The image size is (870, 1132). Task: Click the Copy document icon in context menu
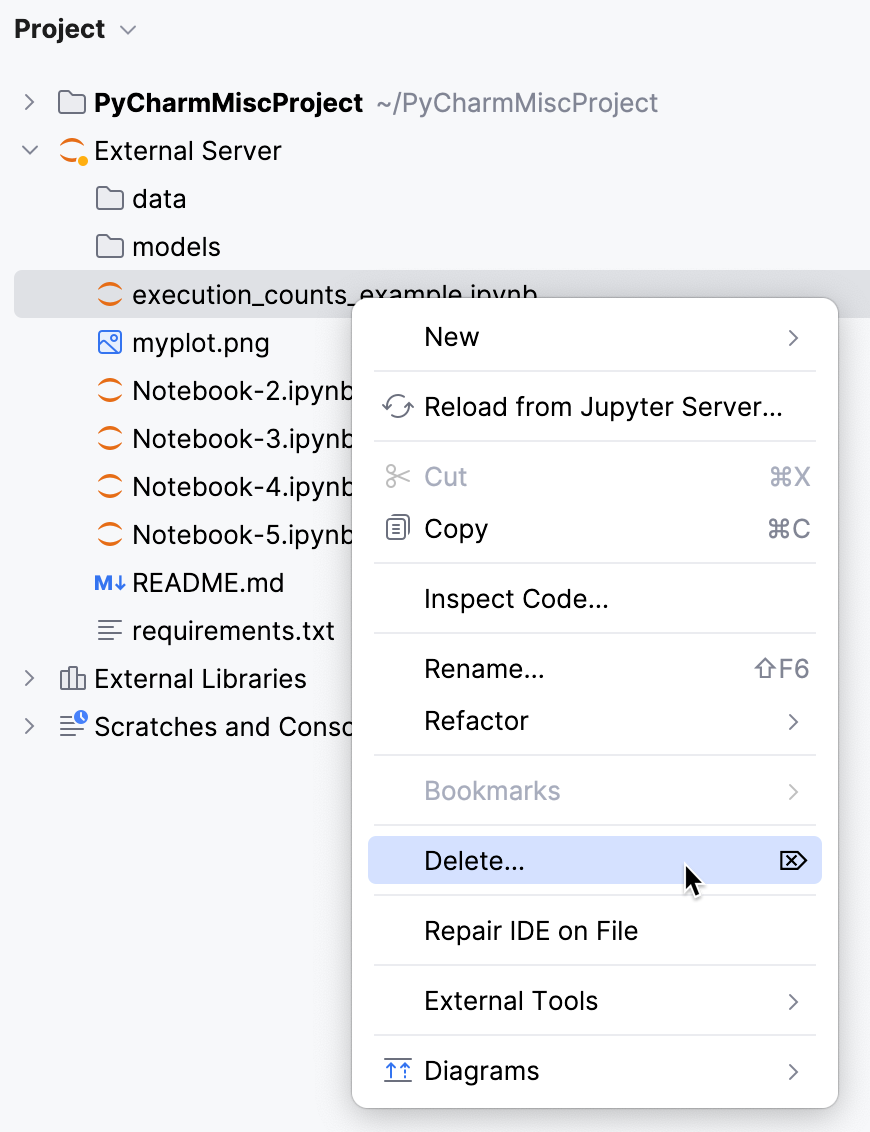pos(398,528)
